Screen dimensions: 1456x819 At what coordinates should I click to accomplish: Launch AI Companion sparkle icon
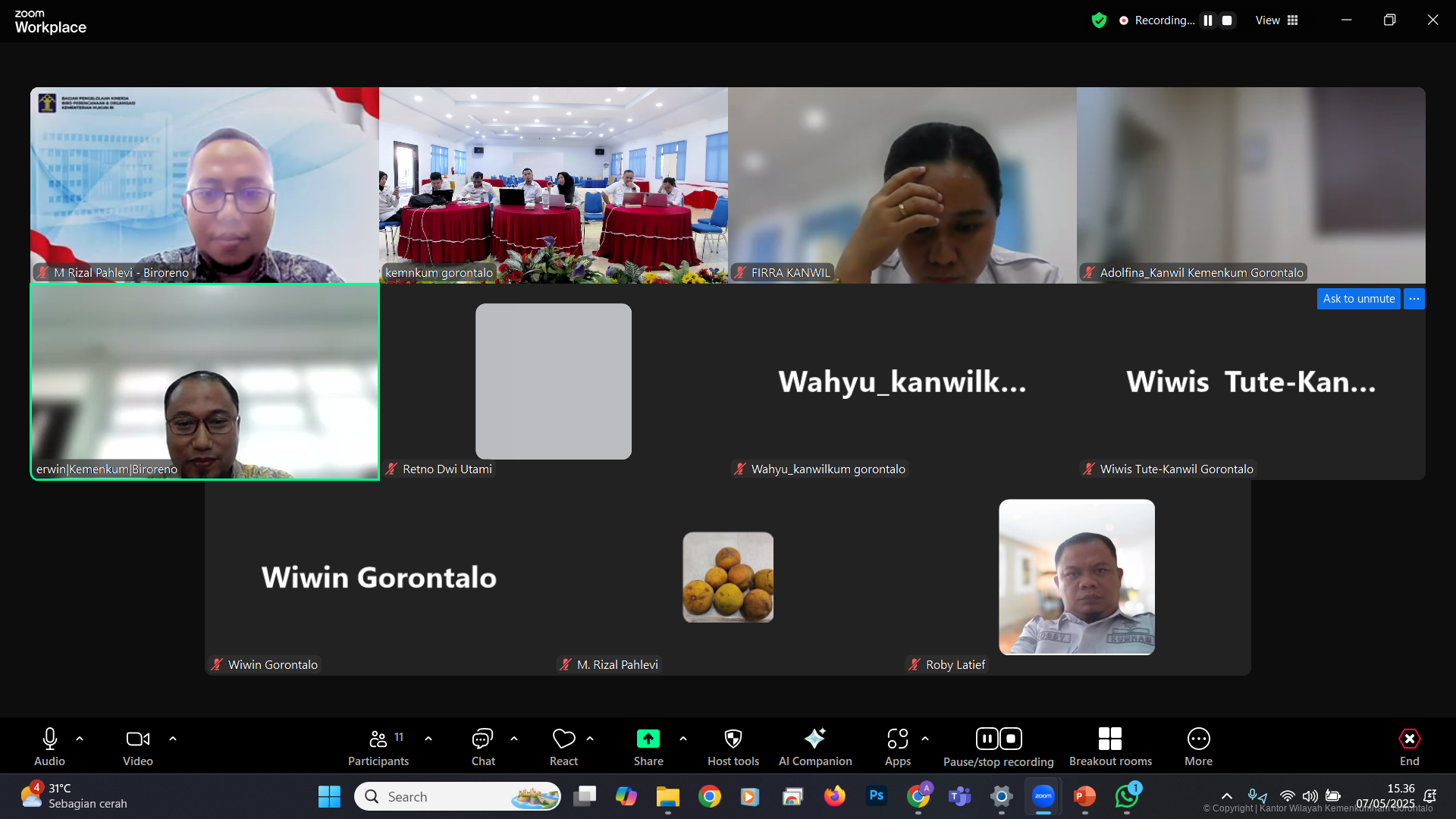[814, 739]
